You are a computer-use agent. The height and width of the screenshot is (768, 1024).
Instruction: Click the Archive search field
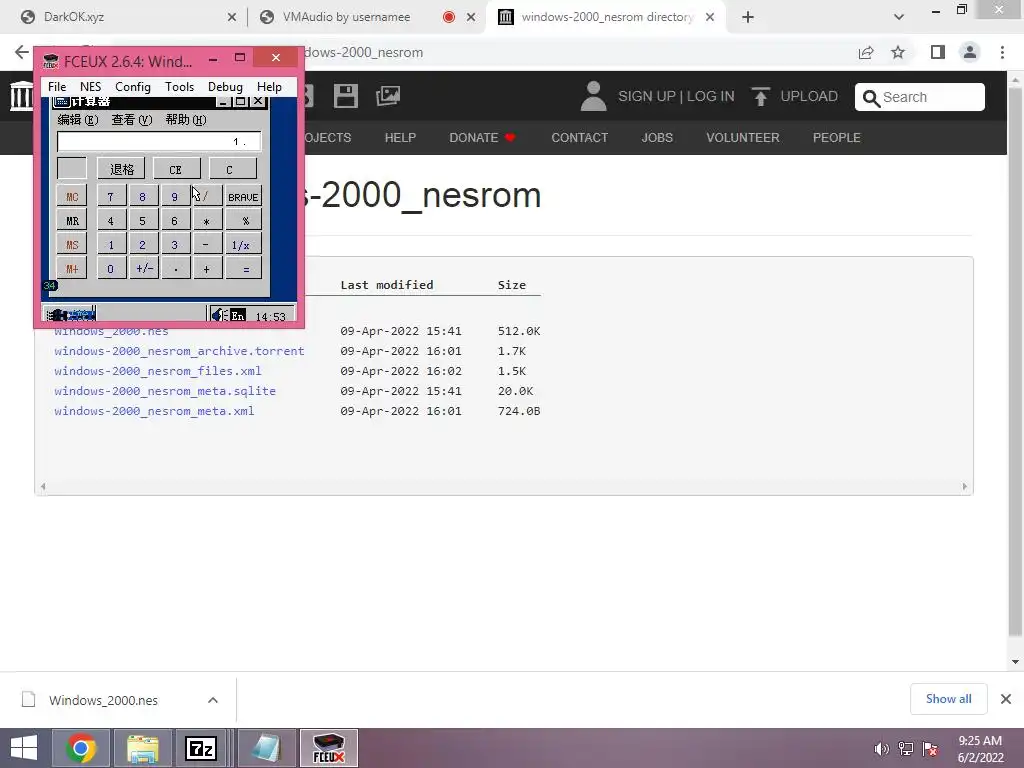click(x=920, y=97)
